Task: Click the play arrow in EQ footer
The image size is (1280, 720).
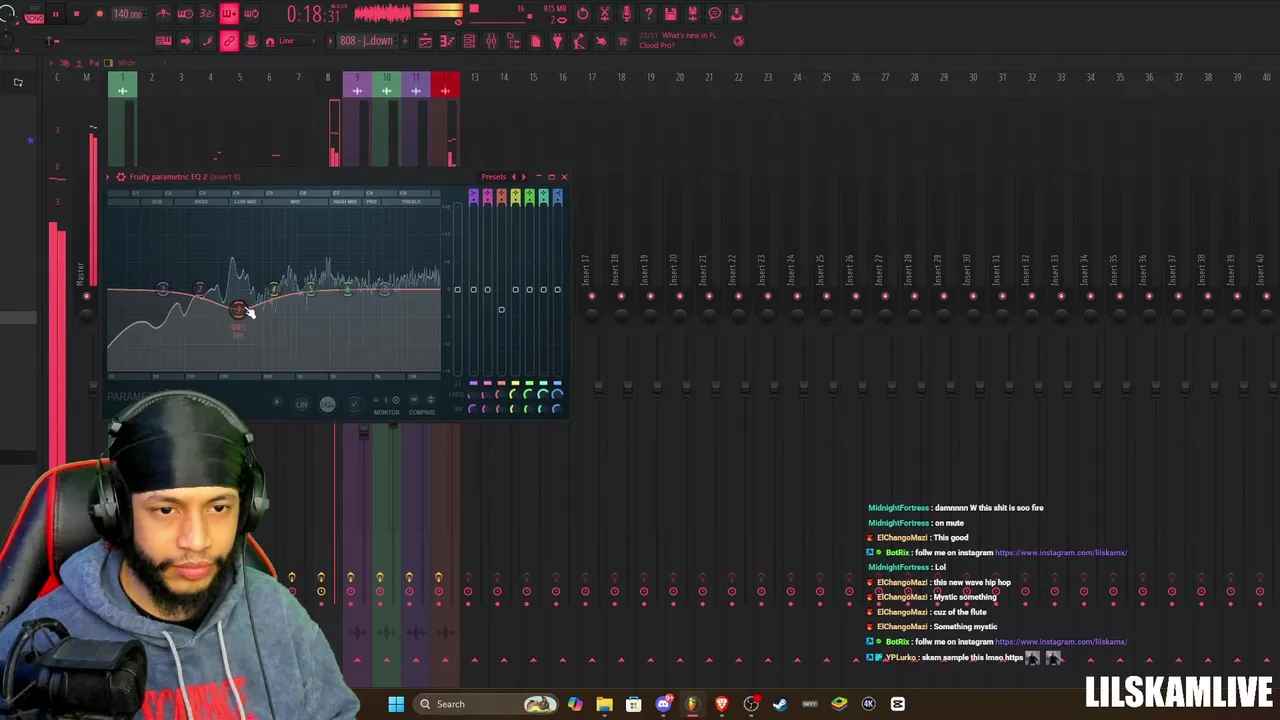Action: pos(277,404)
